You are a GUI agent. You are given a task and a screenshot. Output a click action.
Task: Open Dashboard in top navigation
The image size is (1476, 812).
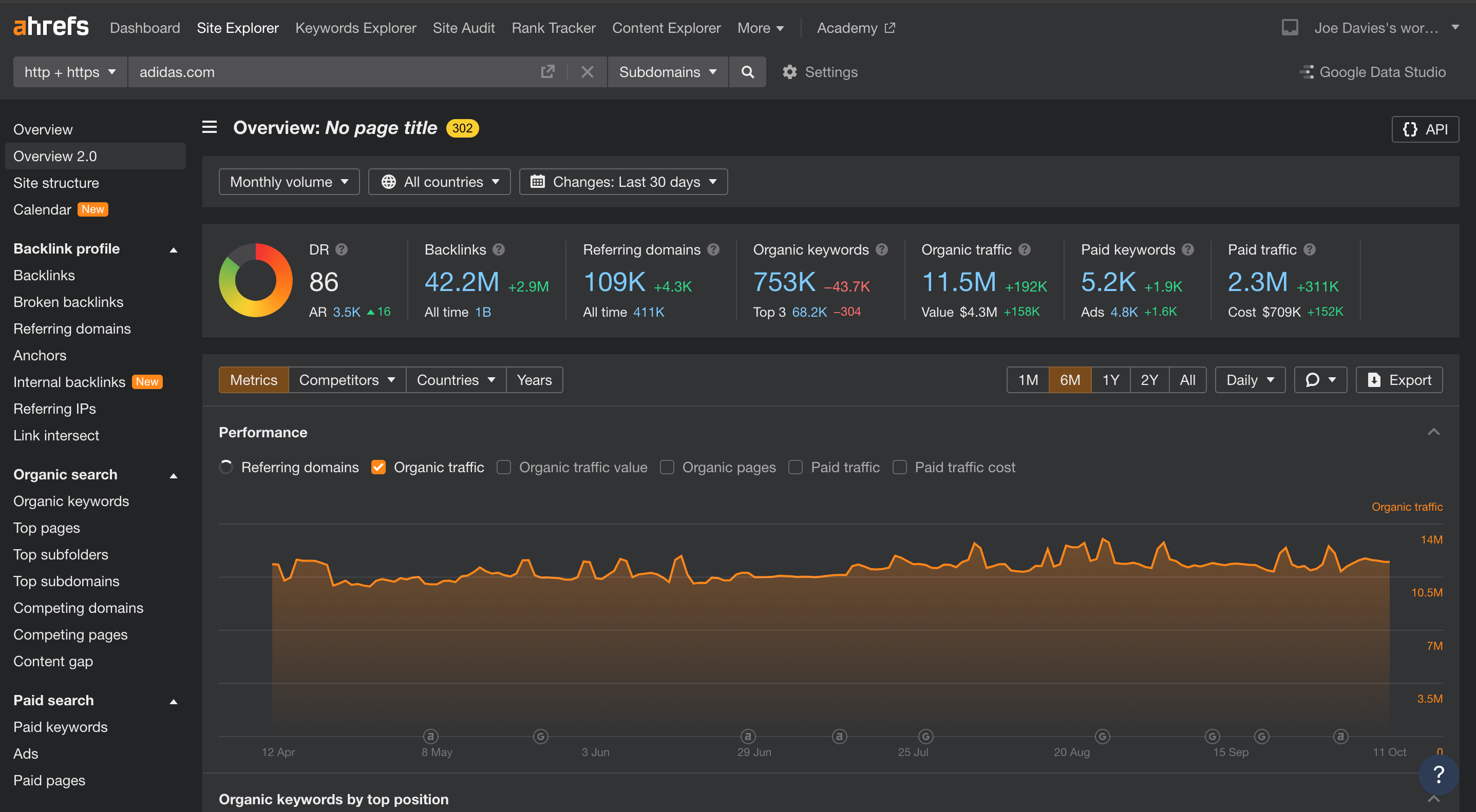[145, 28]
